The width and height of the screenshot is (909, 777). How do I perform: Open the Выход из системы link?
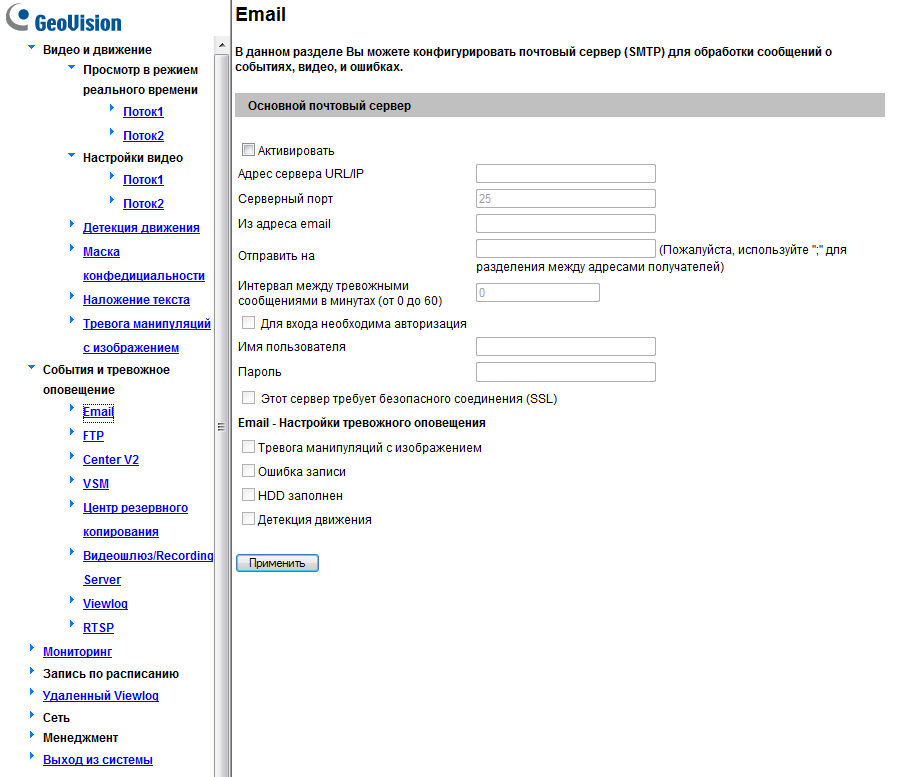(x=97, y=760)
